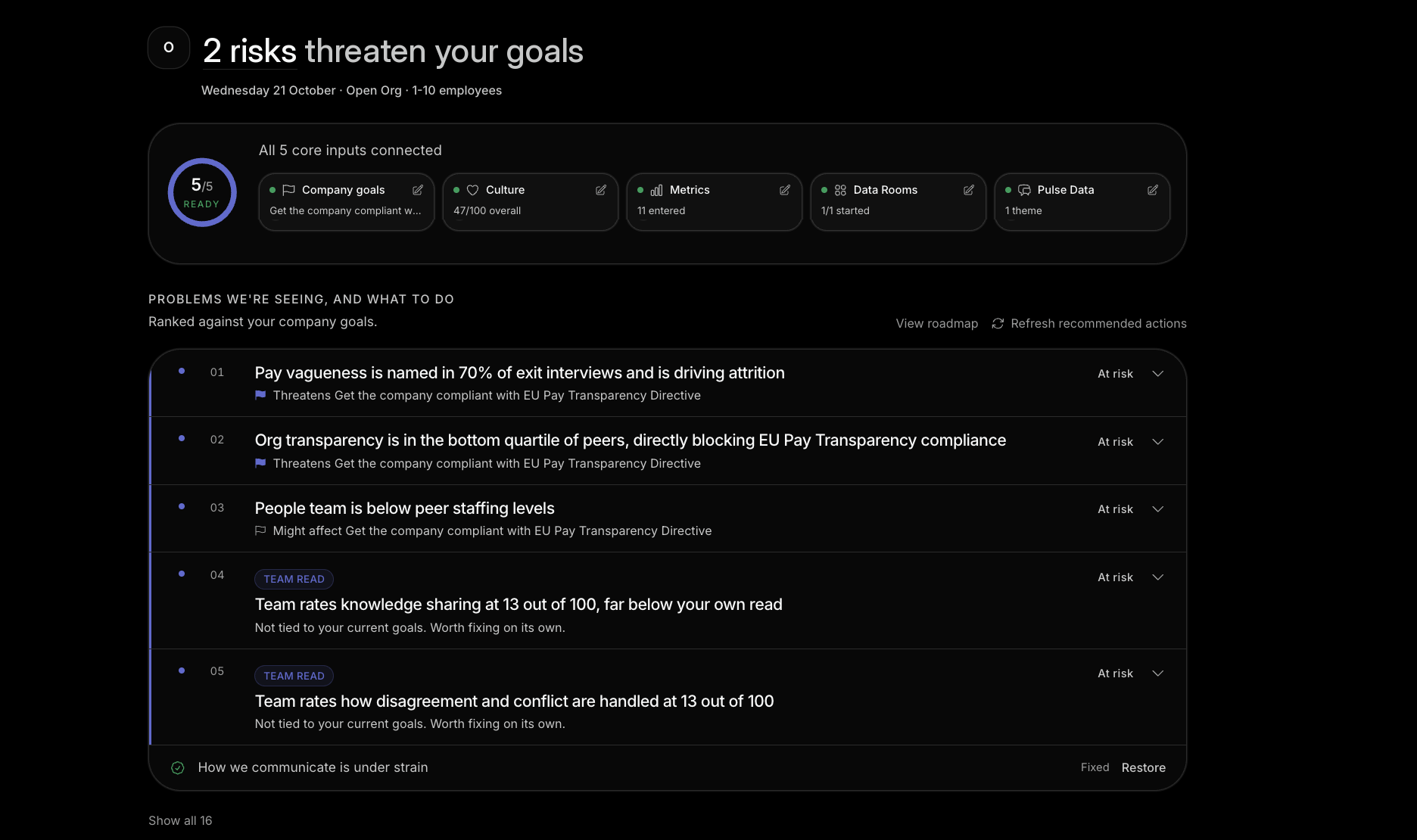1417x840 pixels.
Task: Expand the Pay vagueness problem chevron
Action: [1157, 374]
